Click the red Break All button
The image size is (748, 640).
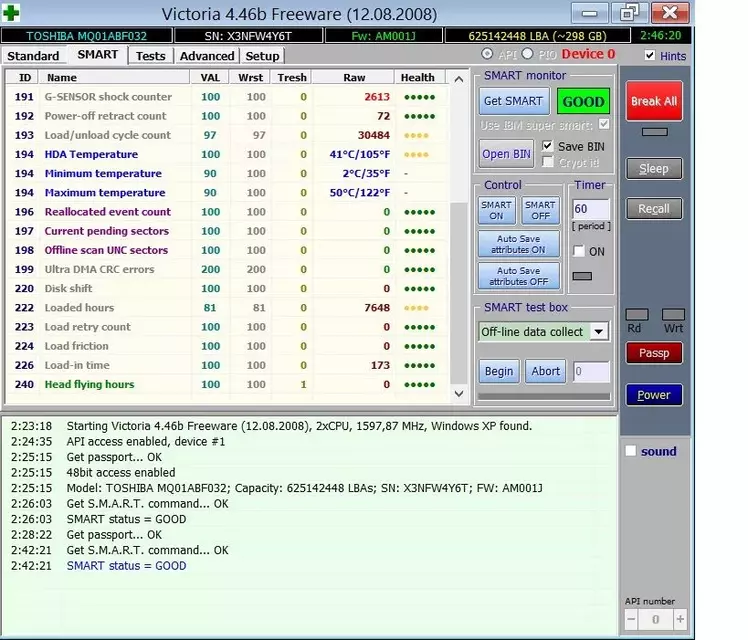pyautogui.click(x=654, y=101)
